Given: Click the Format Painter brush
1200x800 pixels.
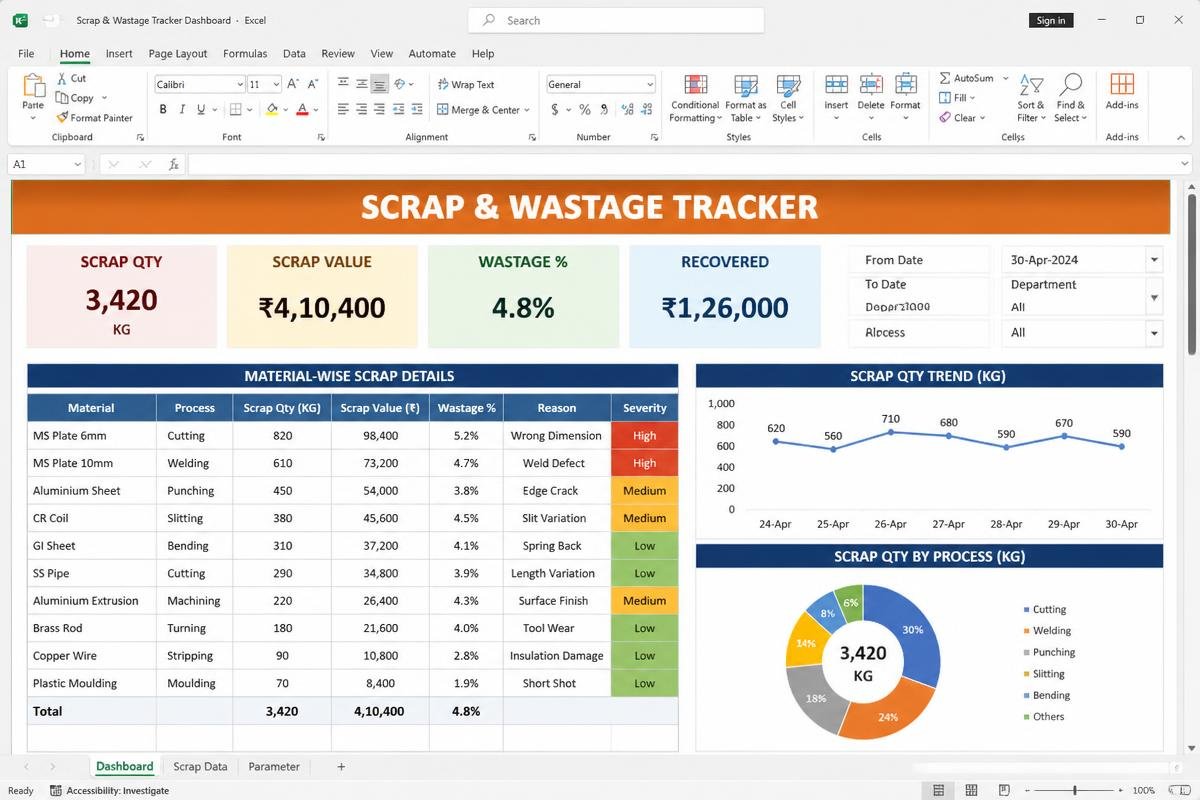Looking at the screenshot, I should click(x=62, y=118).
